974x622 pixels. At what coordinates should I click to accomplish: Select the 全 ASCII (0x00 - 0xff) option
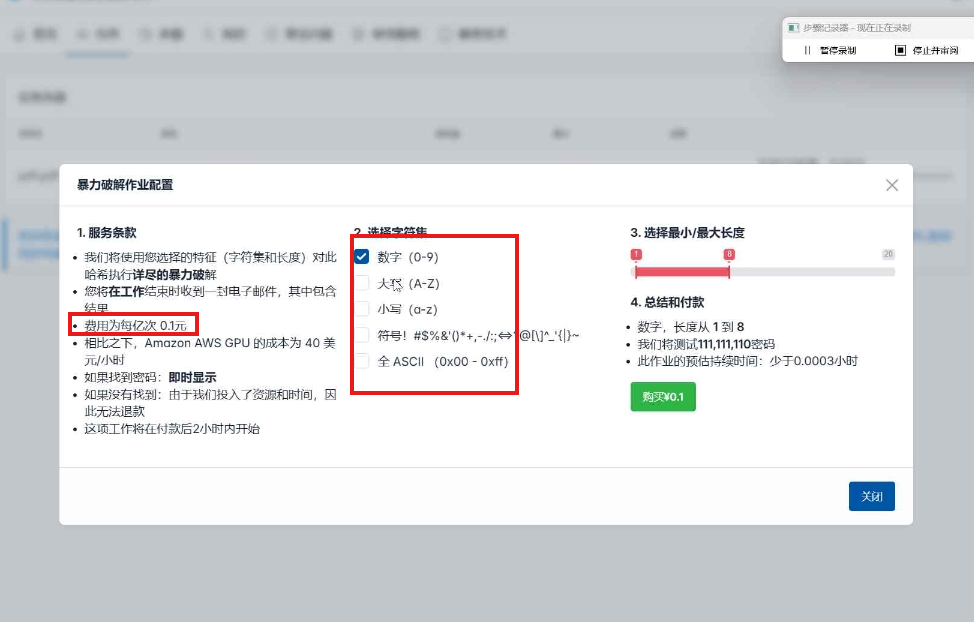362,361
